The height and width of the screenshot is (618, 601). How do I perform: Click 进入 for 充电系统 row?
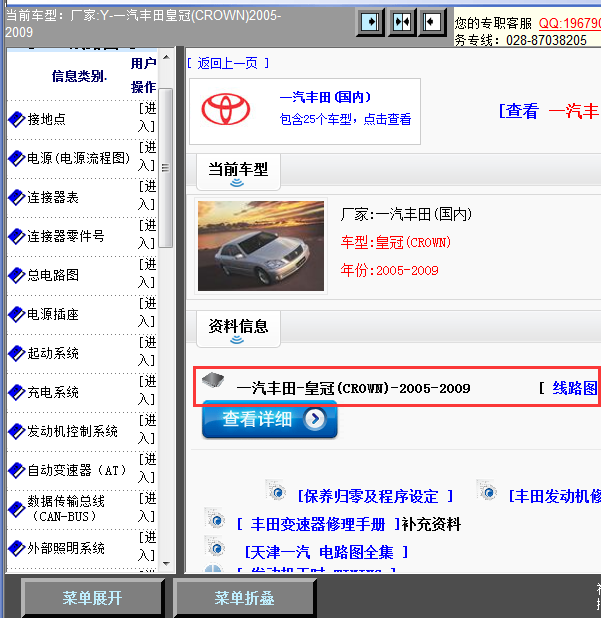click(x=147, y=391)
